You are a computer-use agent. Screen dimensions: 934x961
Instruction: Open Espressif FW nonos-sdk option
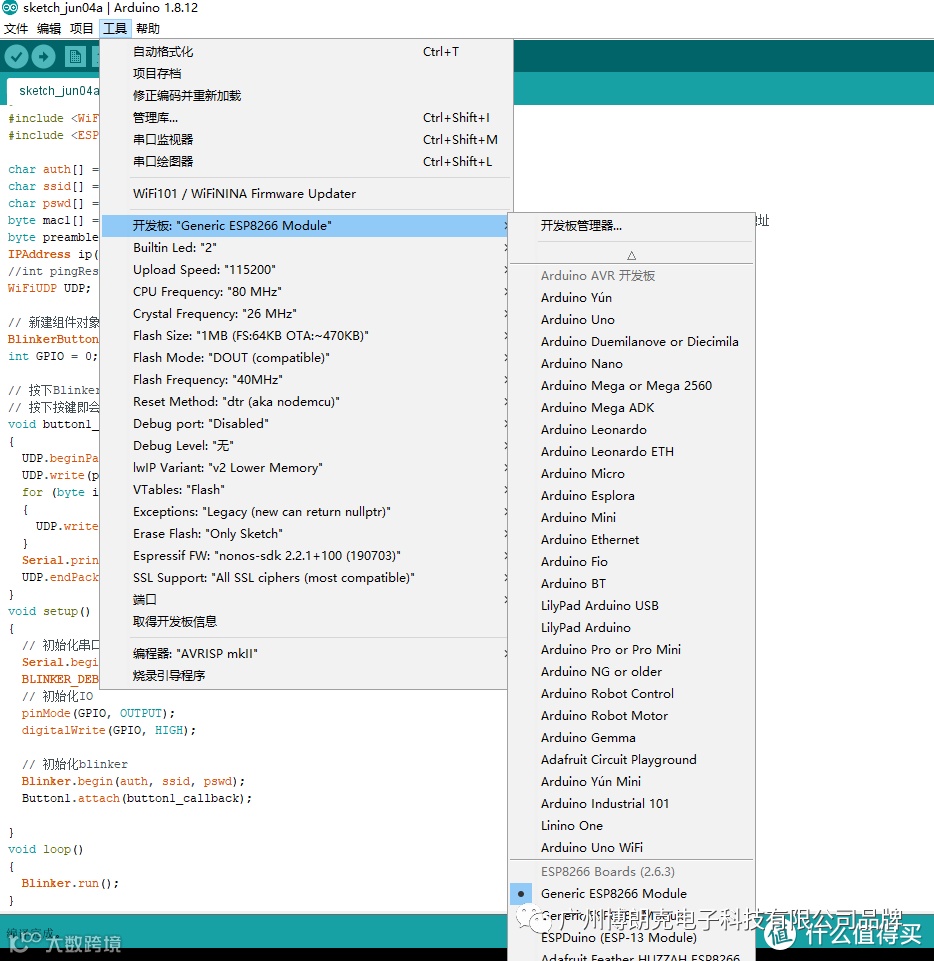click(305, 556)
